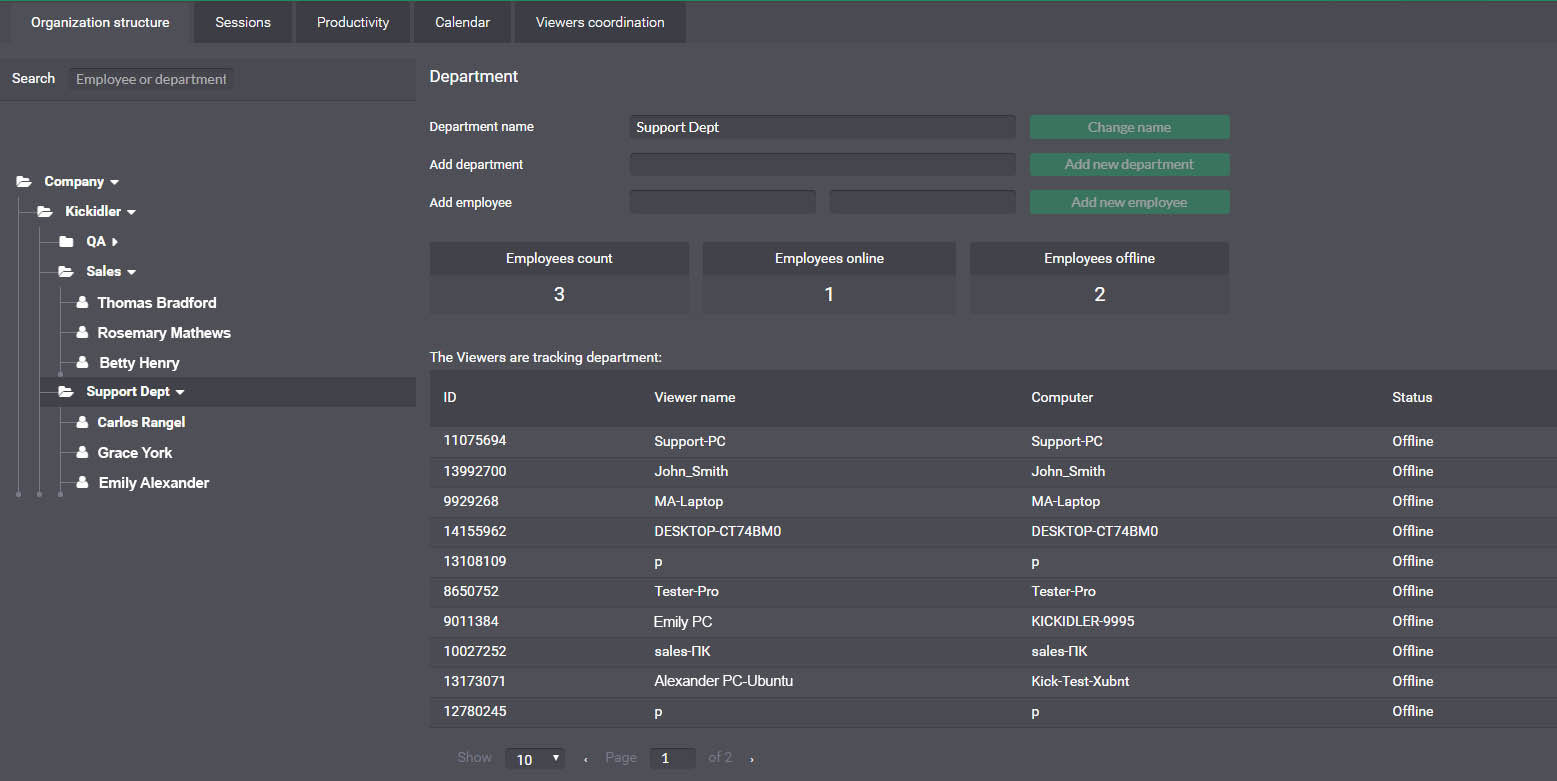Screen dimensions: 1557x781
Task: Click the Add new employee button
Action: (1130, 202)
